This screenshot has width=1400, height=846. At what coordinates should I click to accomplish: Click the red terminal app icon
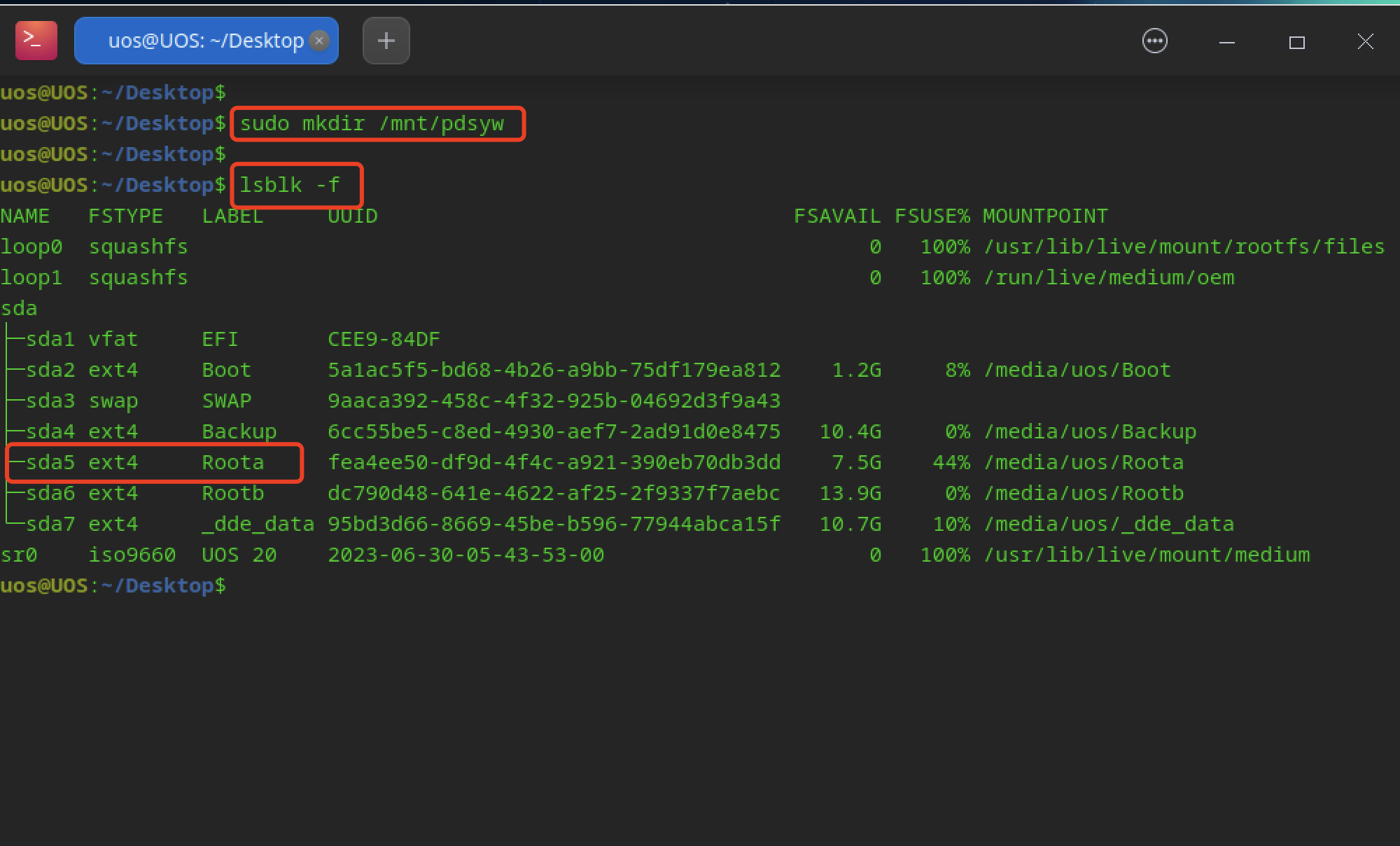pos(36,41)
